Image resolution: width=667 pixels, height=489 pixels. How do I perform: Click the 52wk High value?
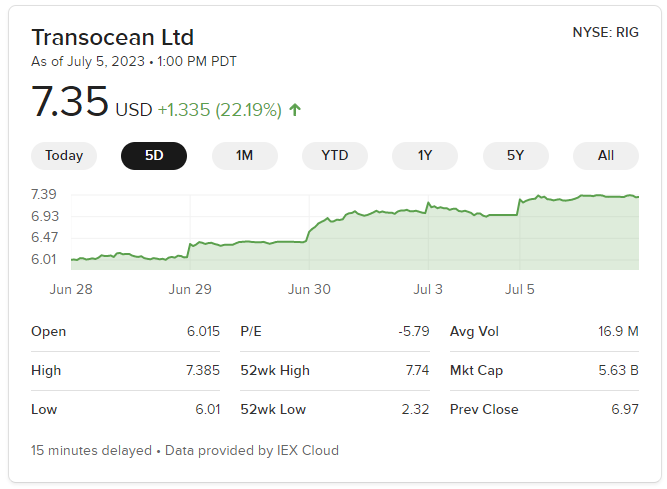coord(417,370)
